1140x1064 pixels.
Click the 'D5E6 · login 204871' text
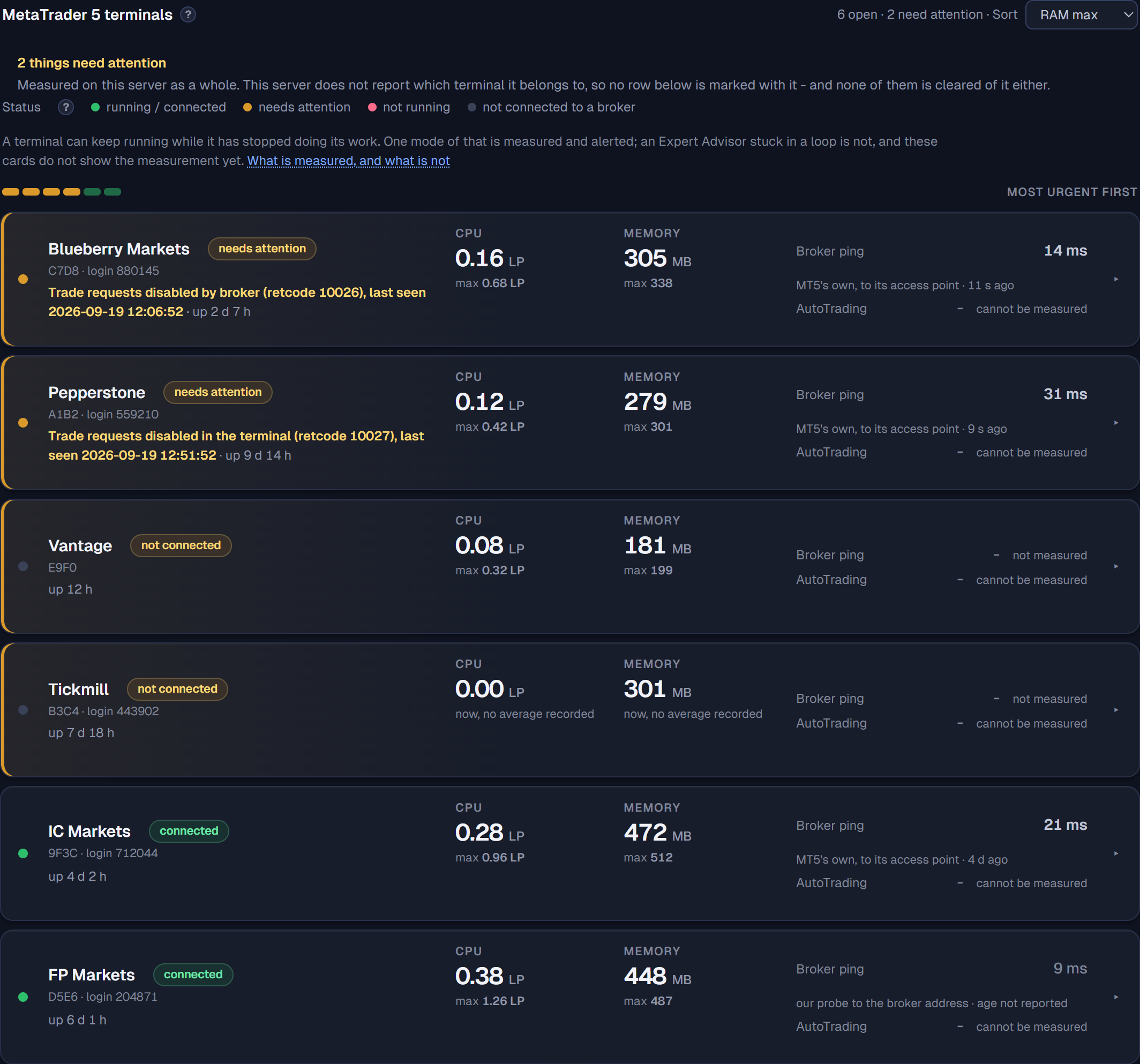[103, 997]
